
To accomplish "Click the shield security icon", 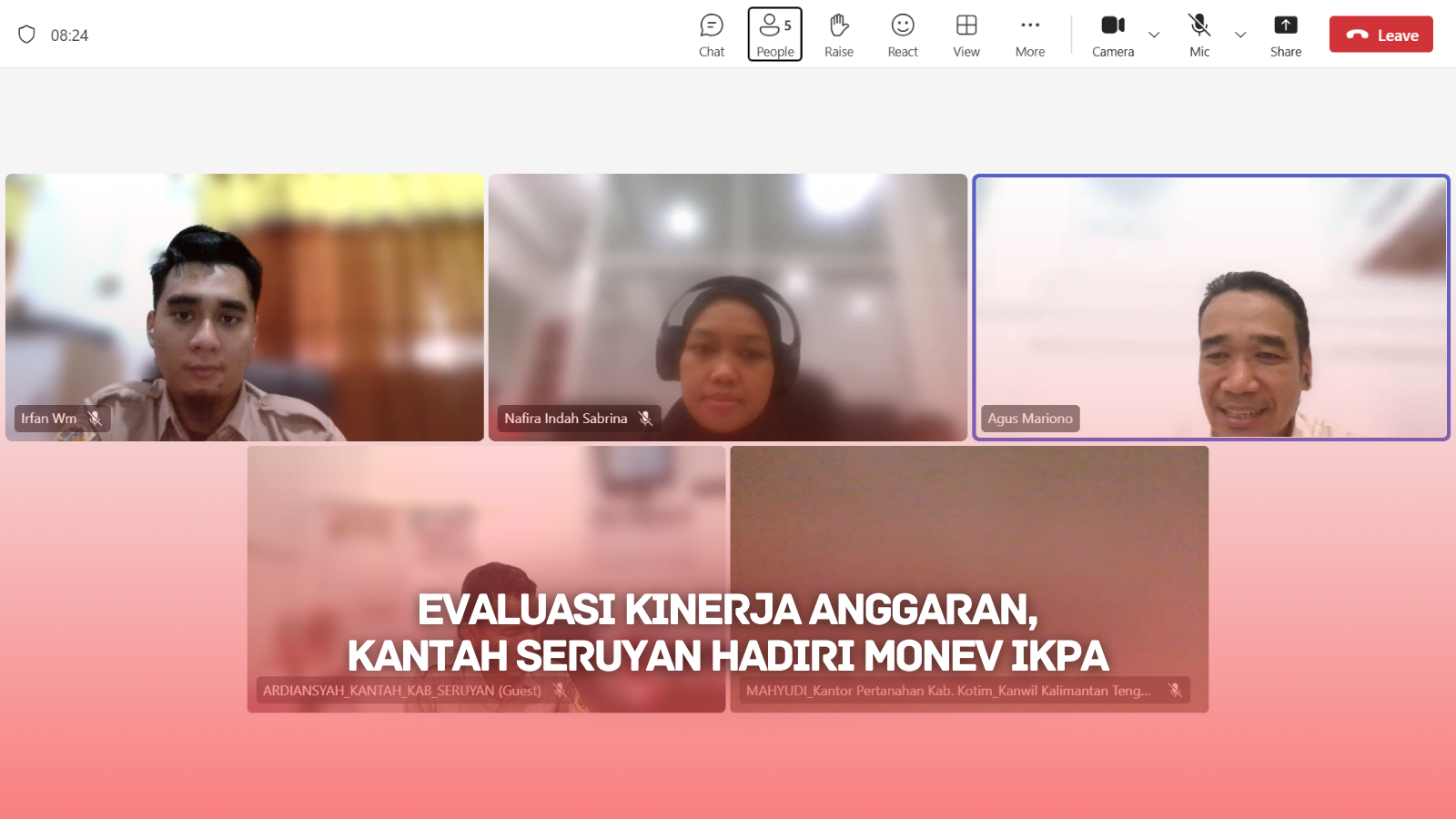I will [x=27, y=35].
